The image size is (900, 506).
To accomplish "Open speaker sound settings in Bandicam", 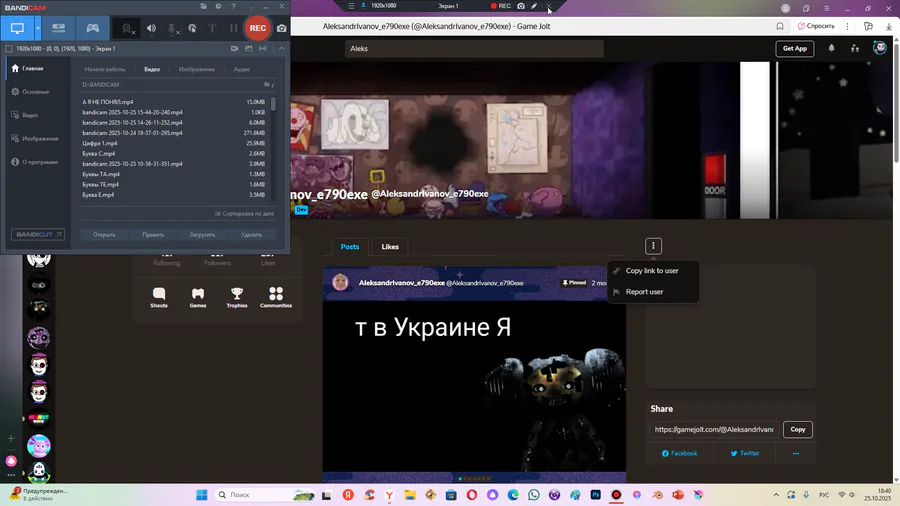I will click(x=151, y=28).
